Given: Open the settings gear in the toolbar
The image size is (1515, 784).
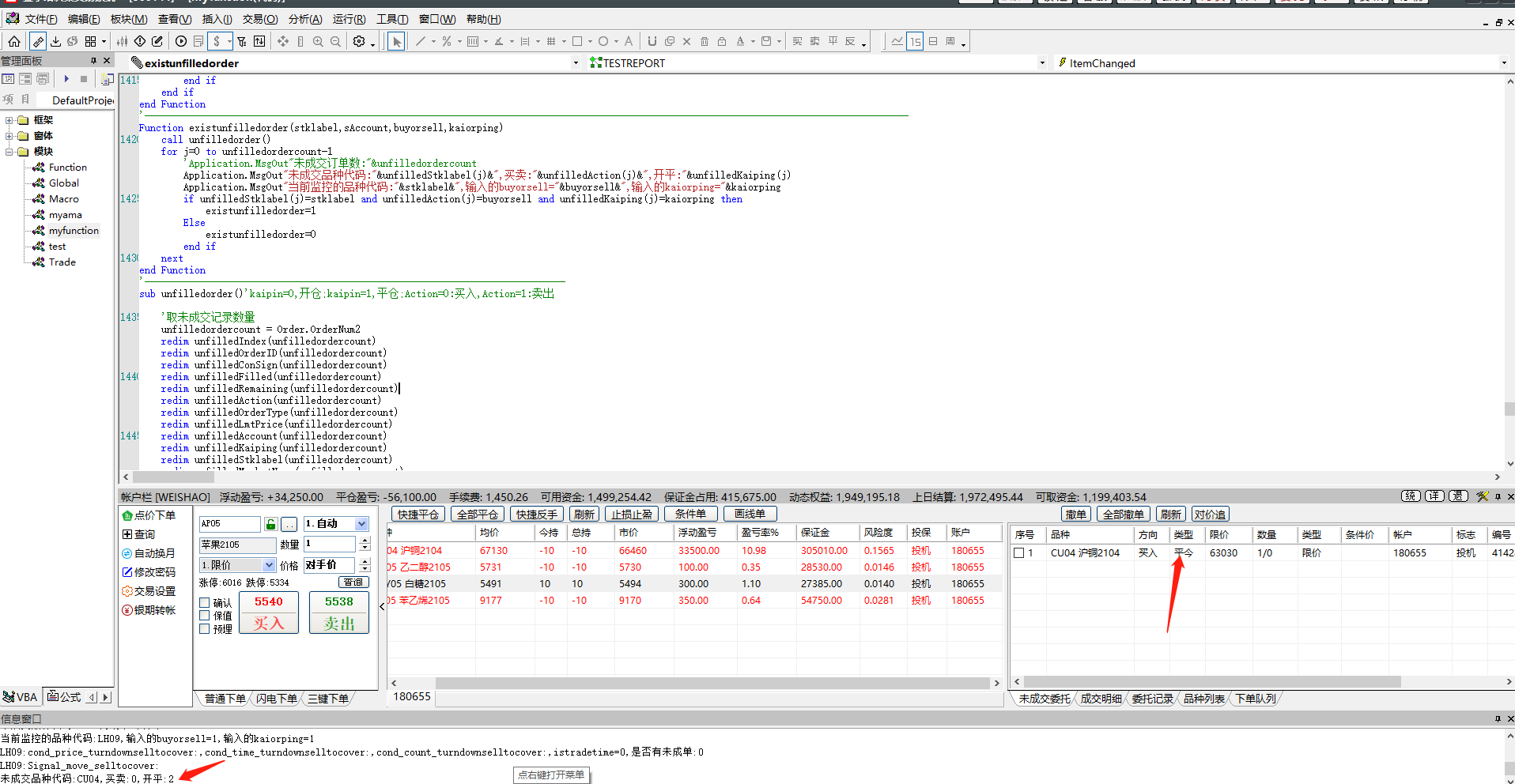Looking at the screenshot, I should (359, 41).
